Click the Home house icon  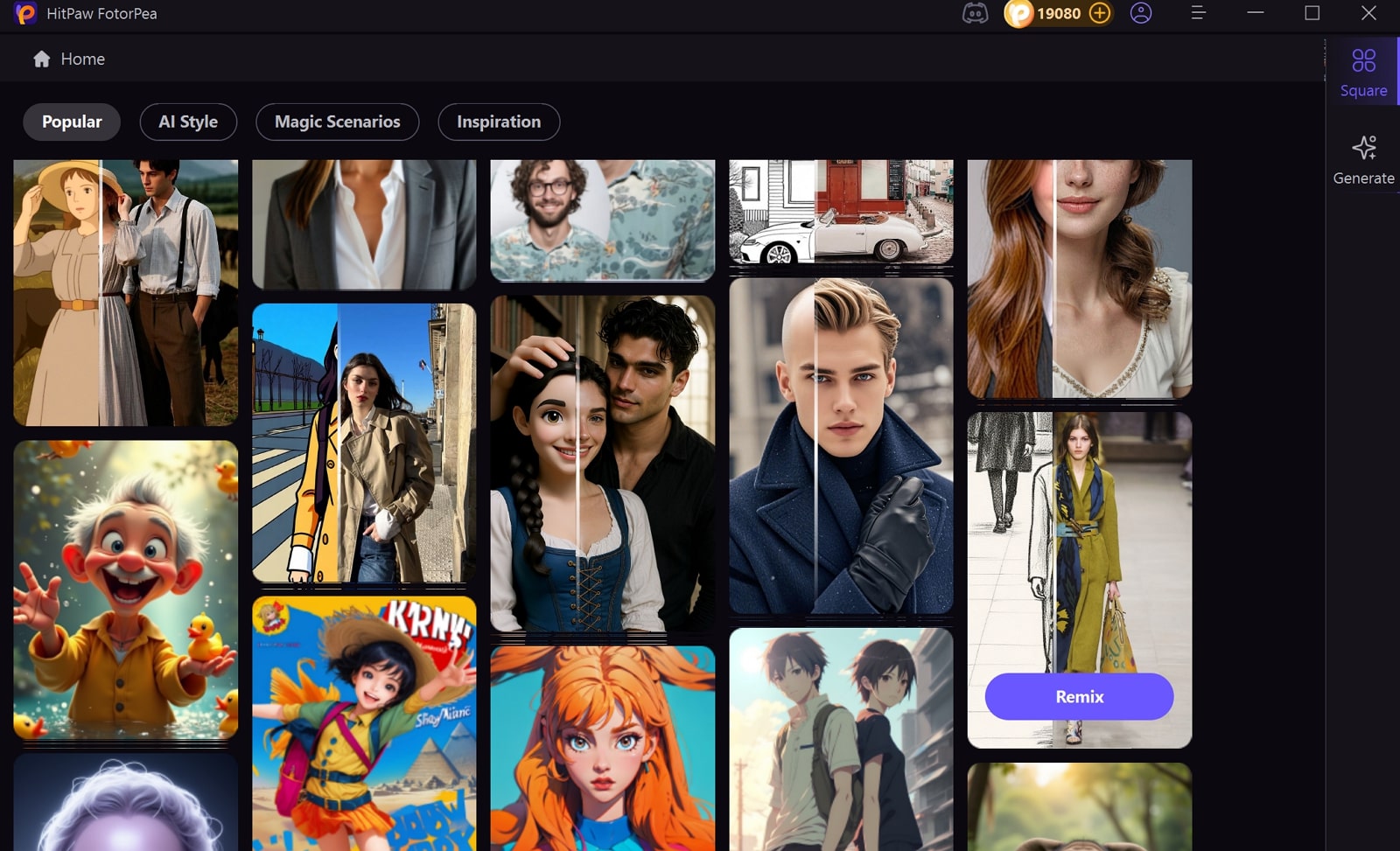41,59
